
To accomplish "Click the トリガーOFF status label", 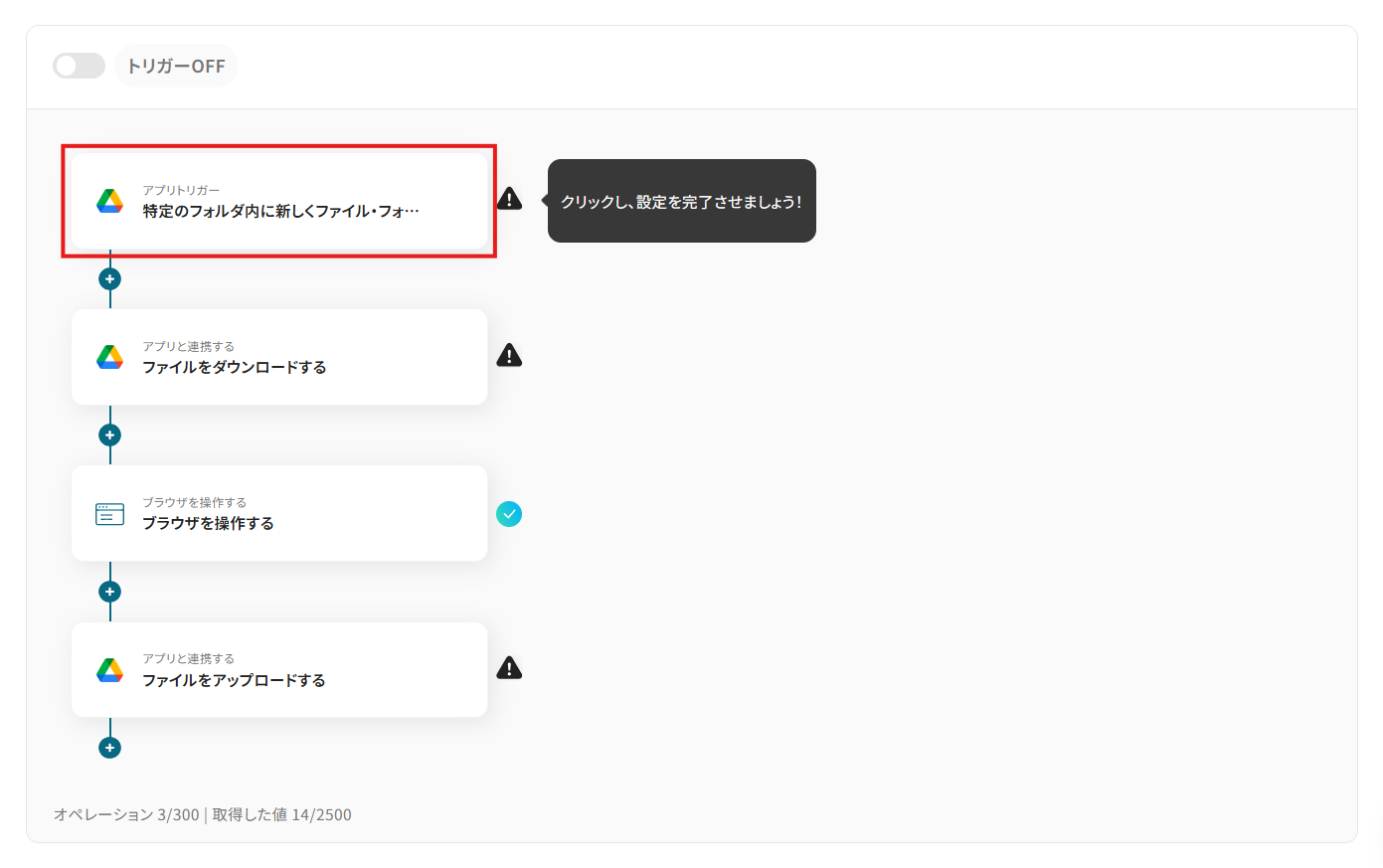I will [x=176, y=66].
